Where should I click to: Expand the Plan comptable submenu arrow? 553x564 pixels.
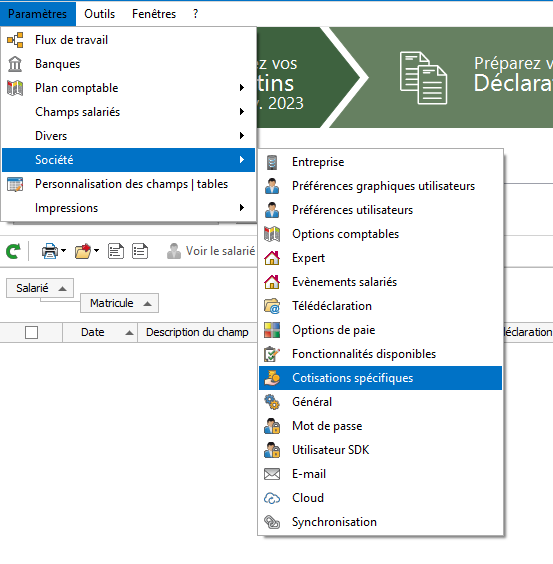click(x=242, y=88)
